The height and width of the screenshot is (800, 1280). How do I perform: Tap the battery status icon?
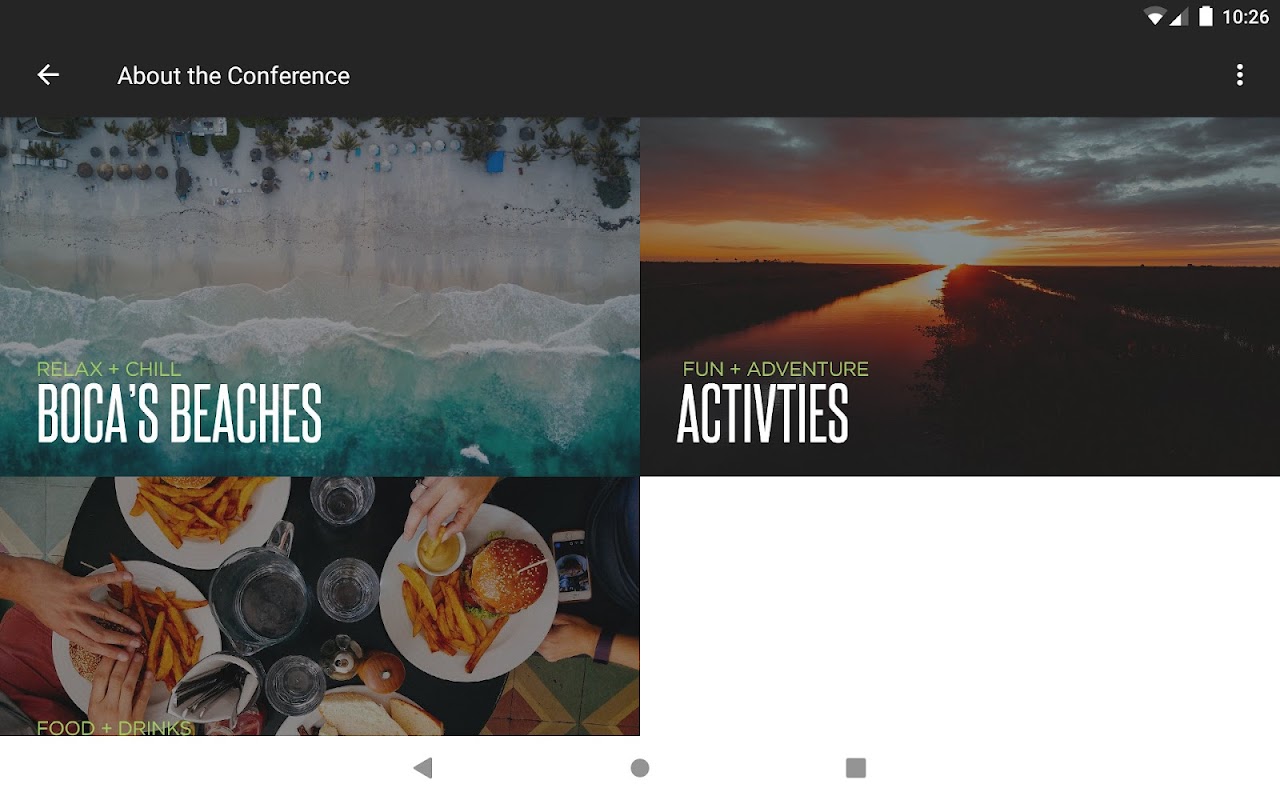click(x=1205, y=16)
